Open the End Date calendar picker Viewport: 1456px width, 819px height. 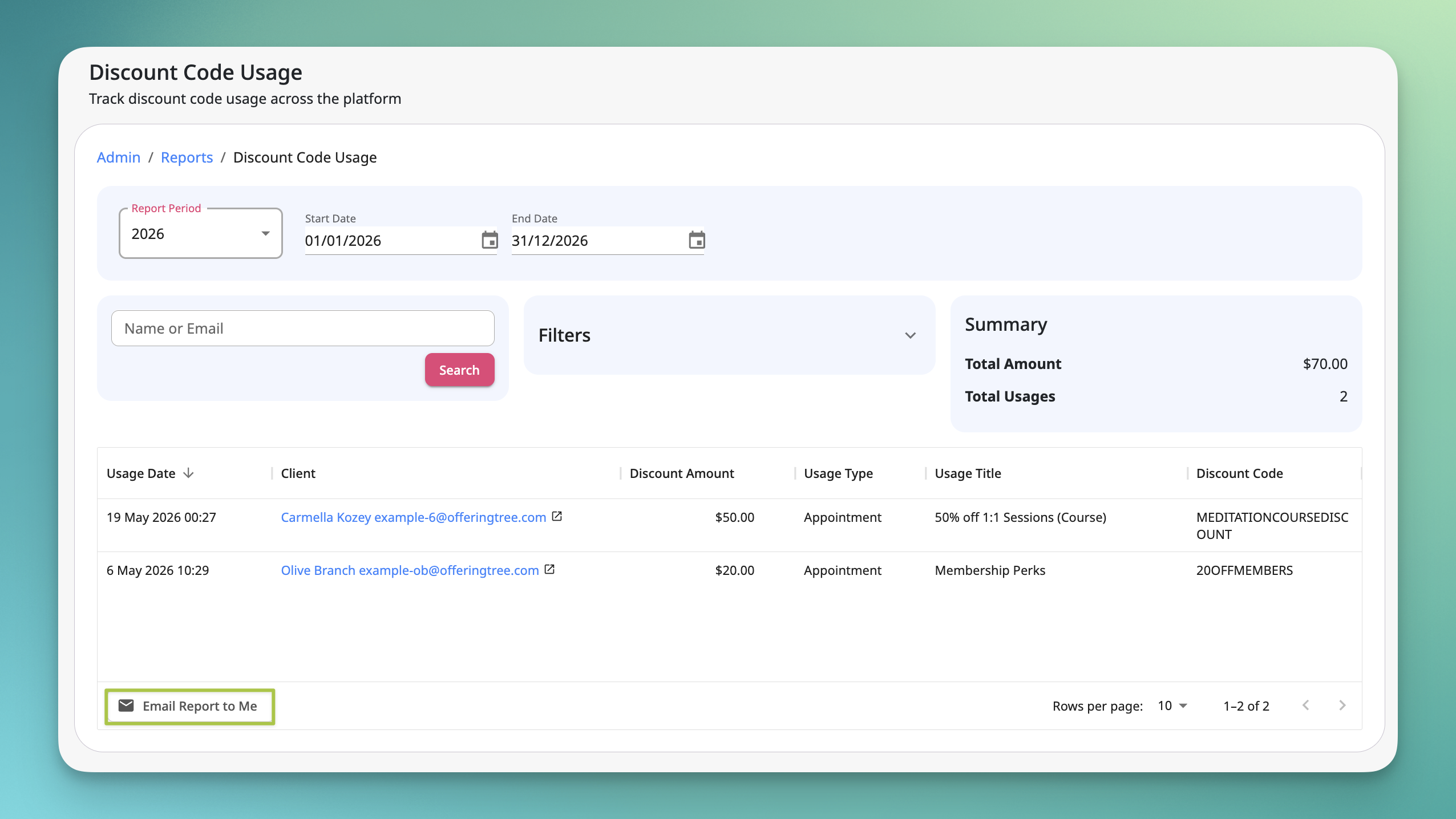(697, 240)
